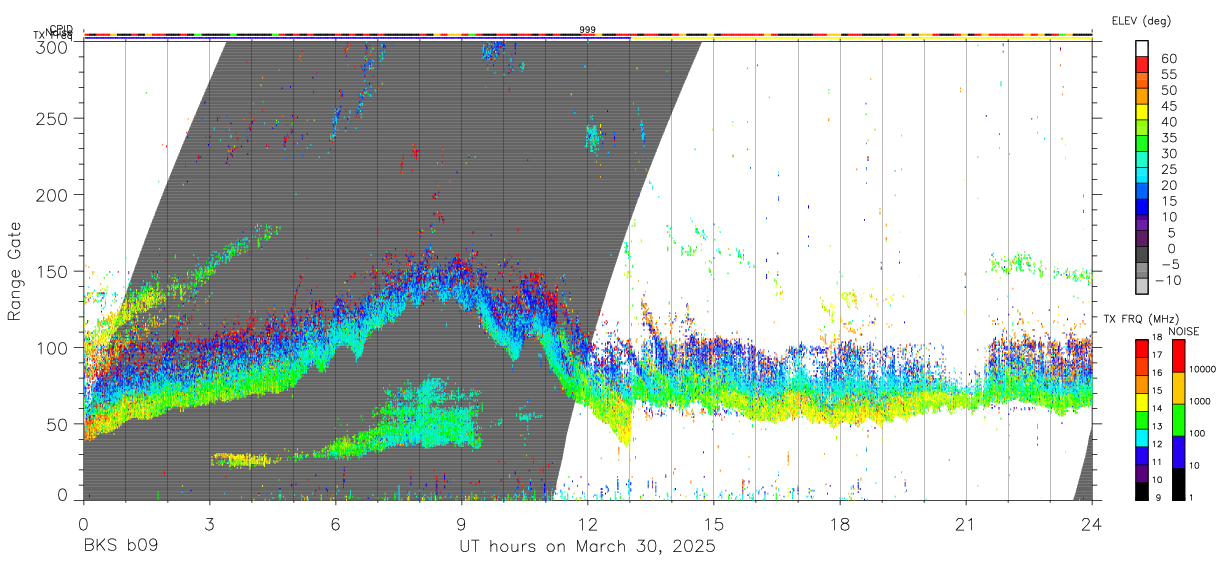Click the cyan 12-13 MHz TX FRQ swatch

pyautogui.click(x=1141, y=437)
